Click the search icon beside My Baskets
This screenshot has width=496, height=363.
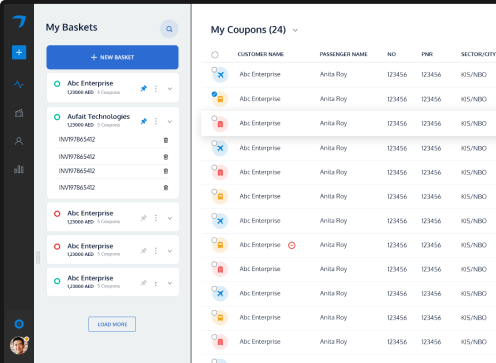[x=169, y=29]
